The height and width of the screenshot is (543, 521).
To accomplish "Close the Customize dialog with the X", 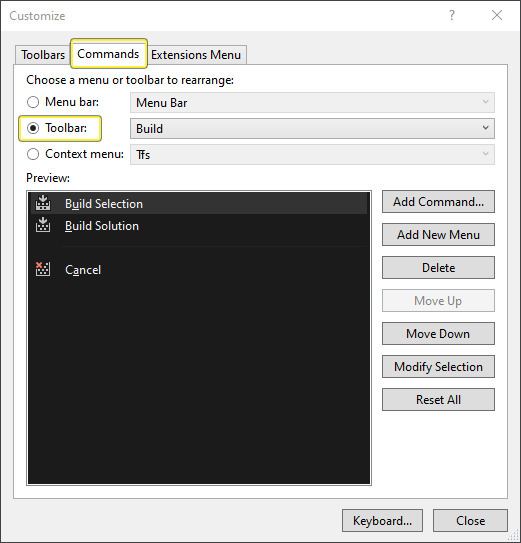I will point(497,15).
